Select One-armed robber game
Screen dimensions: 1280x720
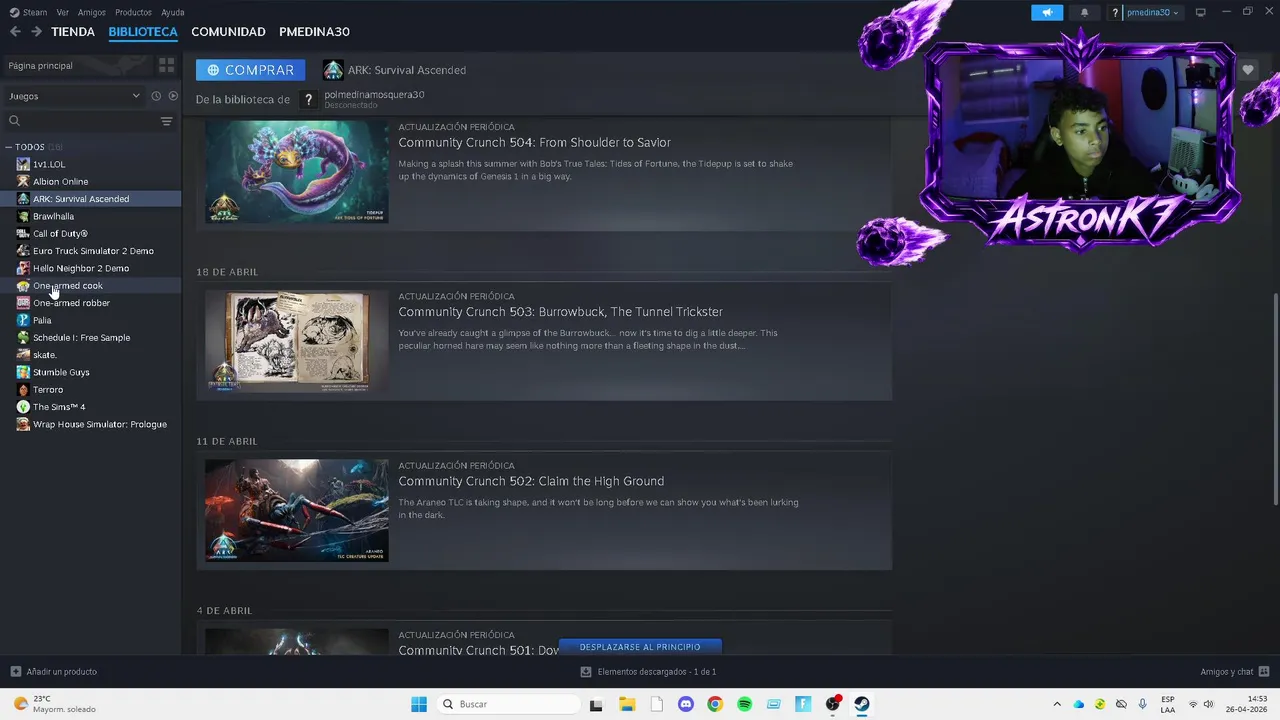(x=71, y=303)
